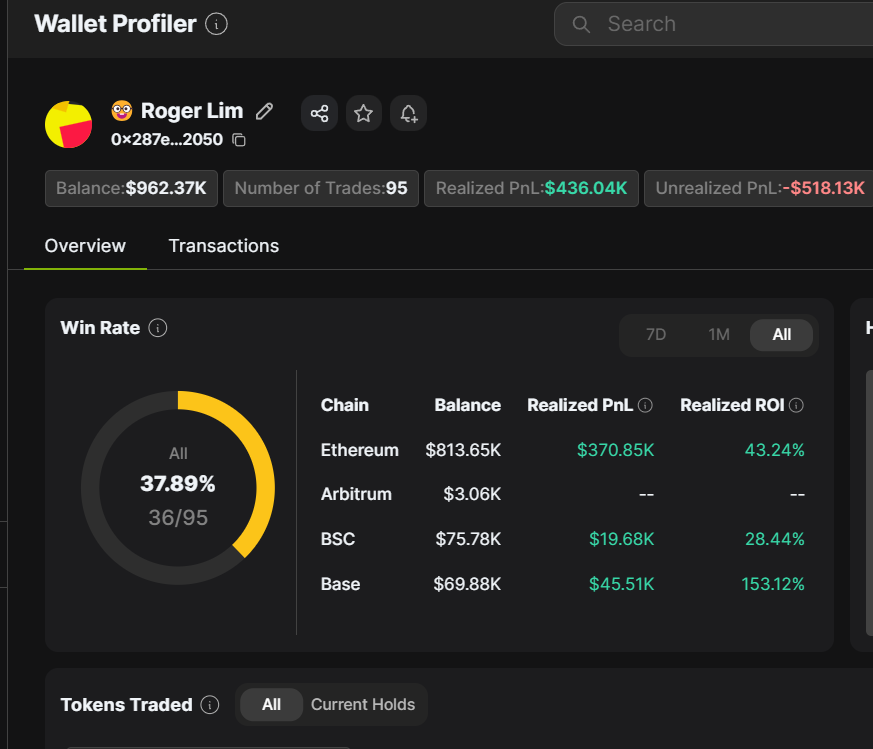Click the Tokens Traded info icon
The image size is (873, 749).
pos(209,705)
